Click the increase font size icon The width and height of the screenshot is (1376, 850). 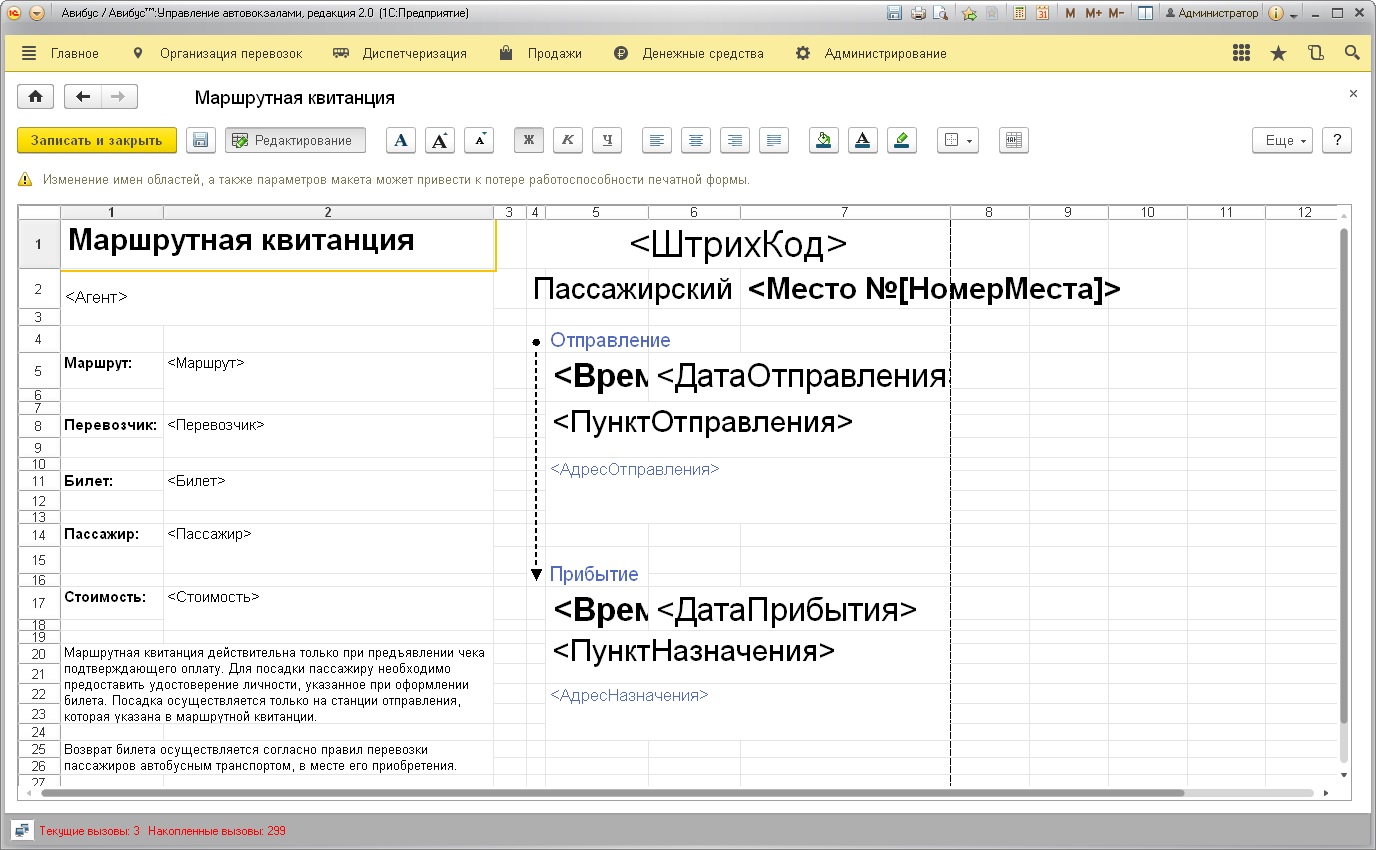[x=440, y=141]
